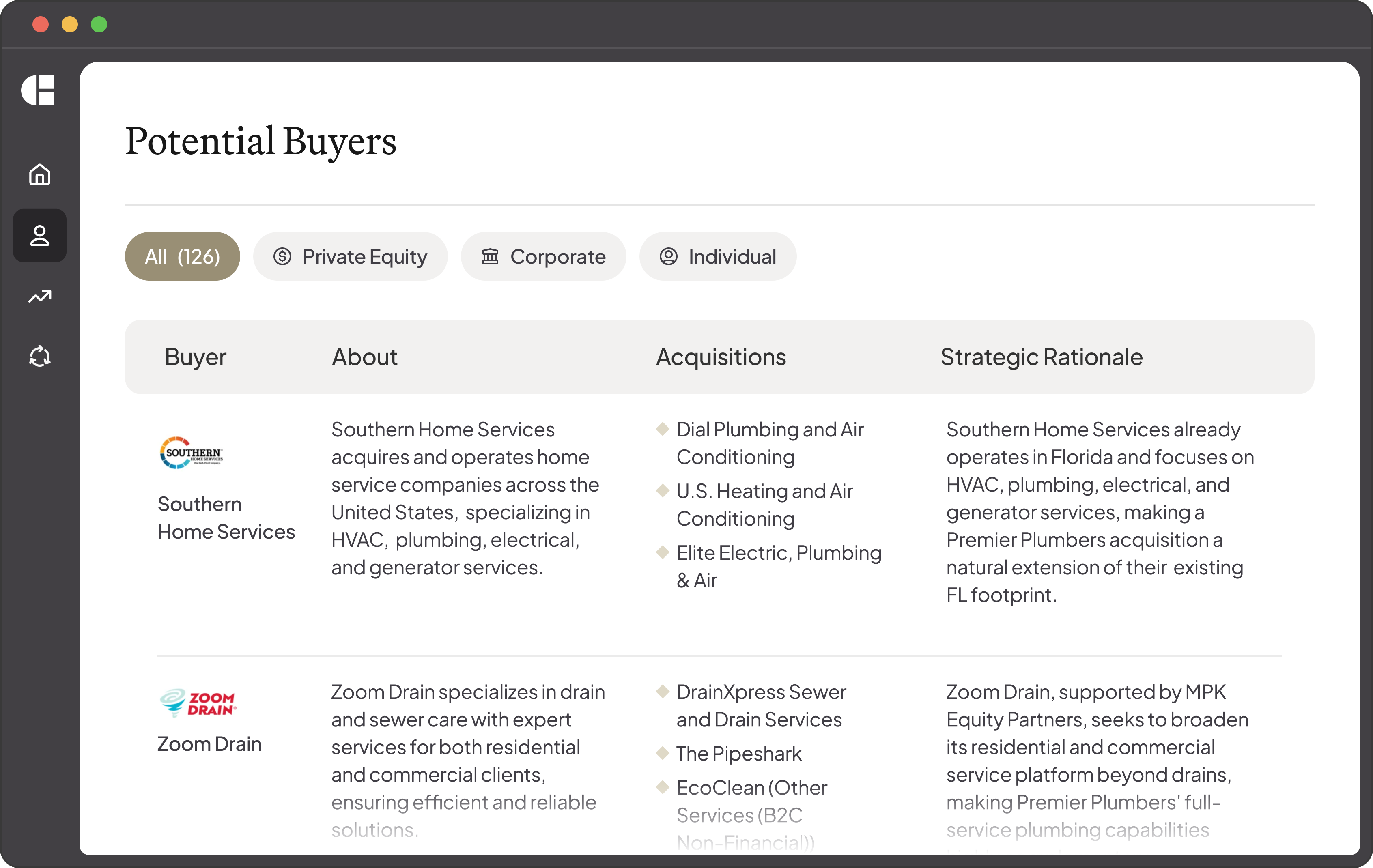Filter buyers by Corporate
Viewport: 1373px width, 868px height.
click(543, 256)
